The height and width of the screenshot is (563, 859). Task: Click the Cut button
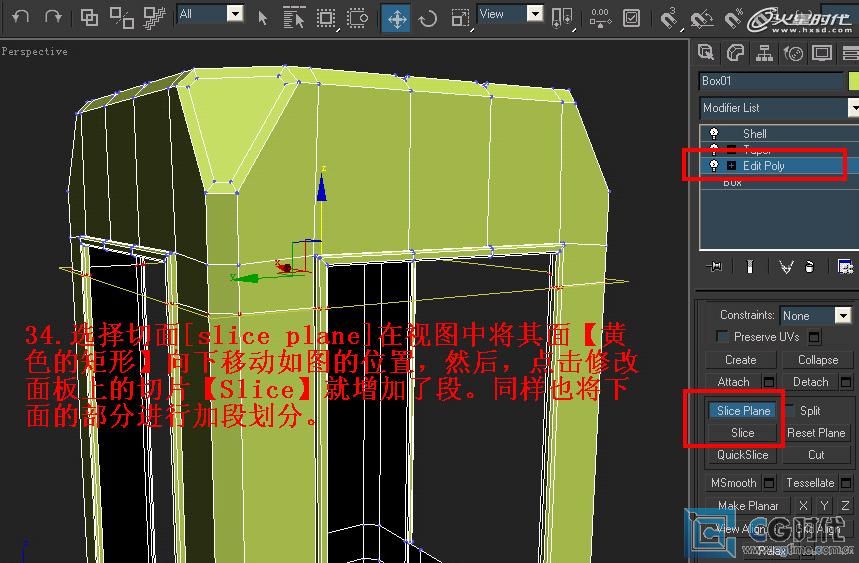click(x=816, y=455)
